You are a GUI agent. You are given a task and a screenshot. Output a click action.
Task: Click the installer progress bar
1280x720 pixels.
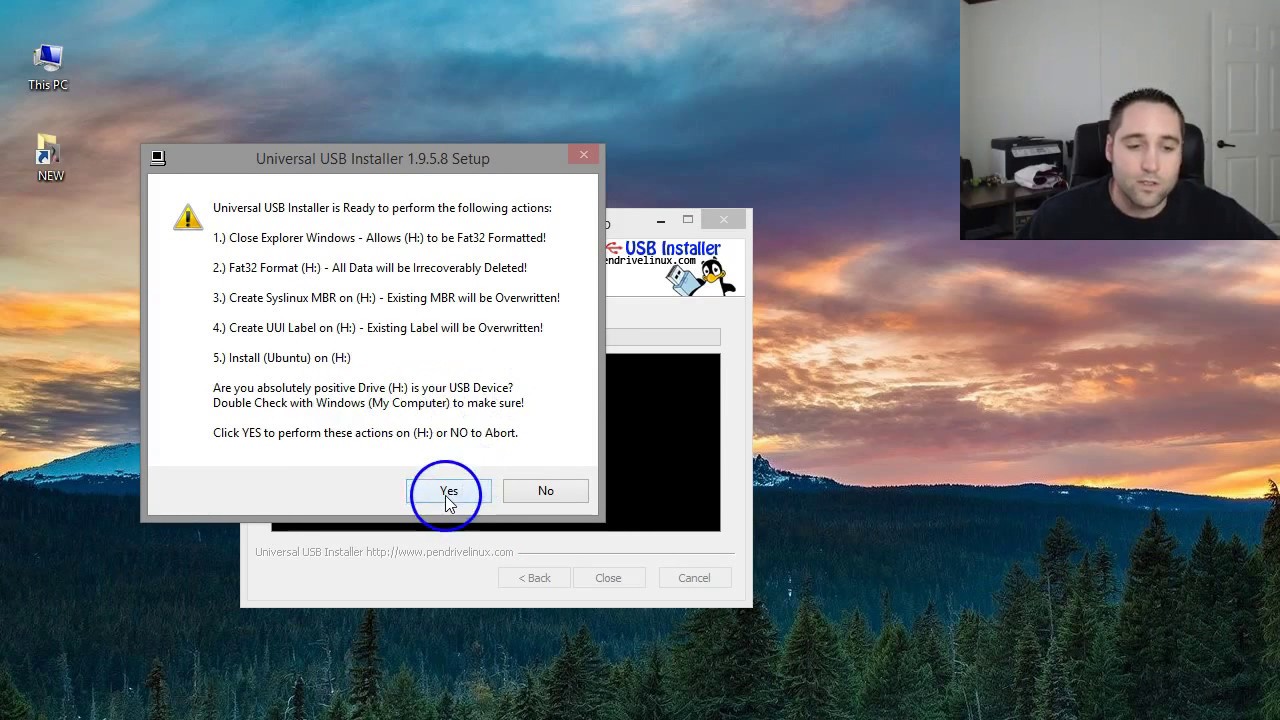662,337
